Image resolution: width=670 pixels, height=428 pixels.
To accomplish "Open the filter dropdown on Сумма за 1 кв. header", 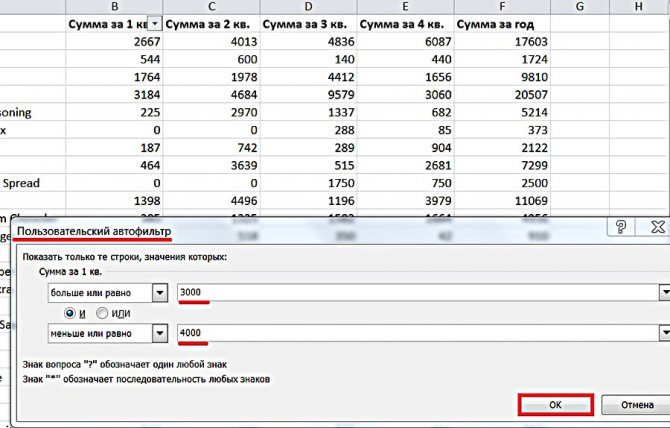I will click(x=155, y=24).
